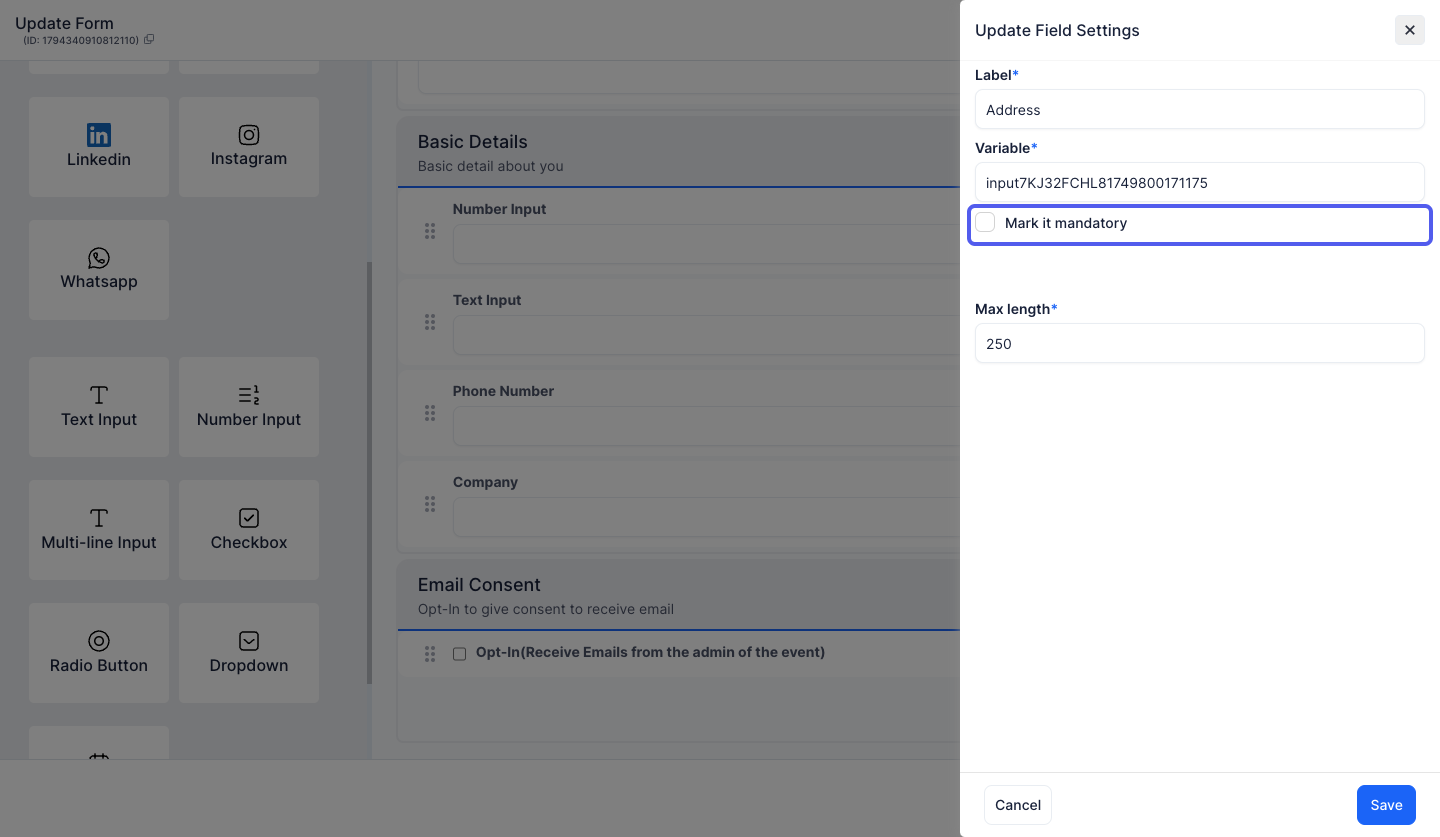
Task: Click the Company form field box
Action: (706, 517)
